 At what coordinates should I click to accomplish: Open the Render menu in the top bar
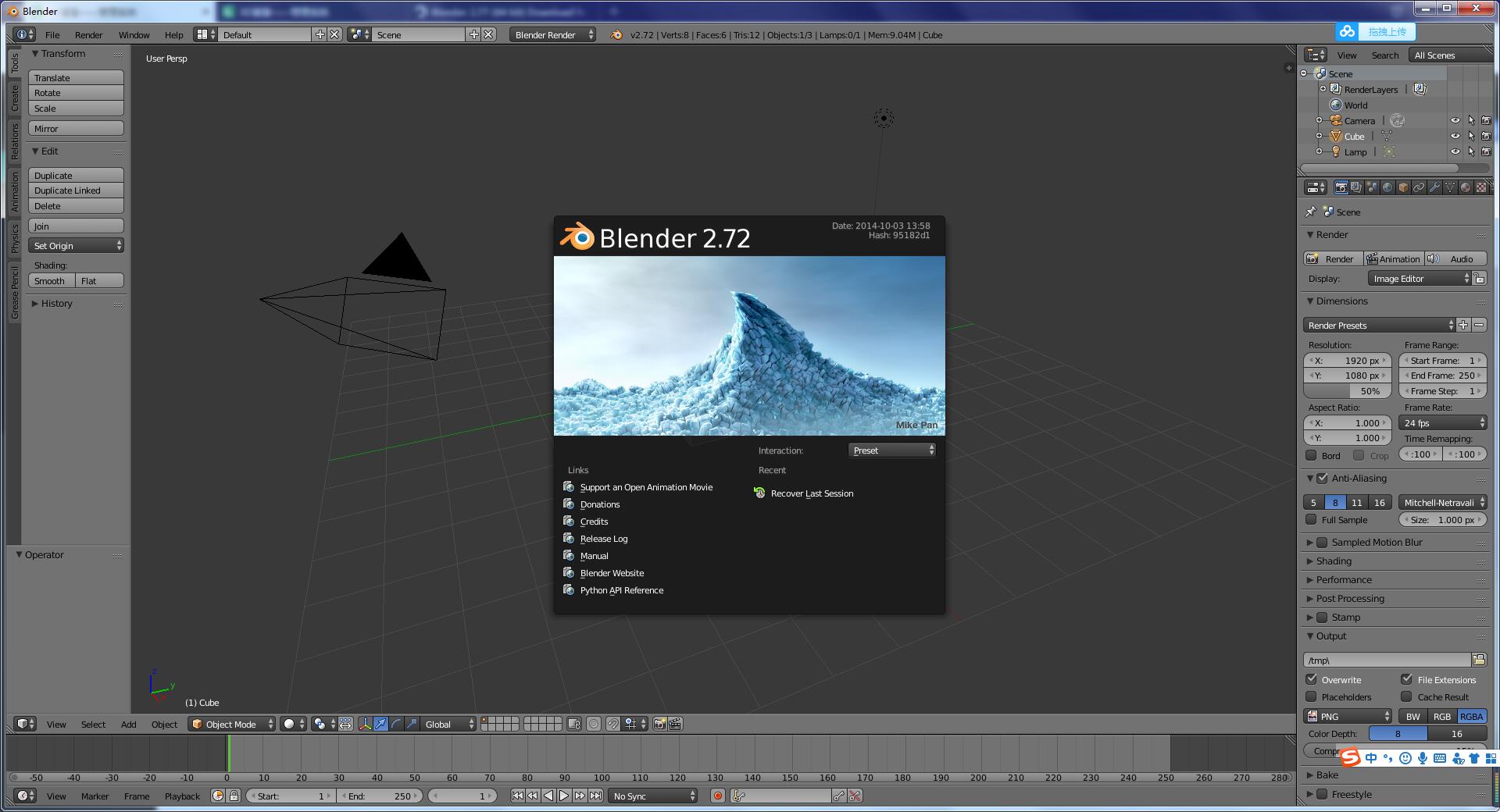[88, 34]
